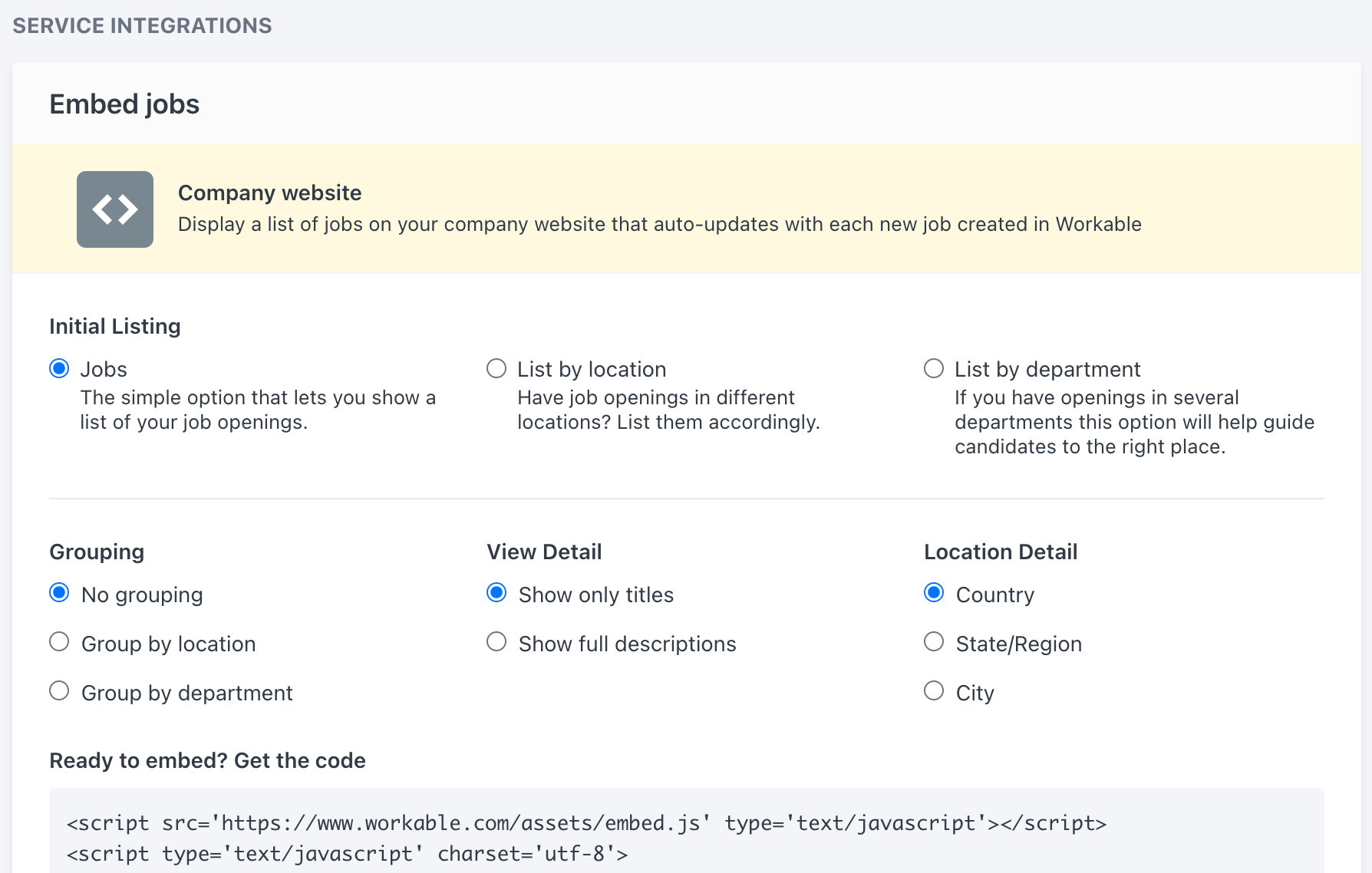Screen dimensions: 1372x873
Task: Click inside the embed script code box
Action: 687,831
